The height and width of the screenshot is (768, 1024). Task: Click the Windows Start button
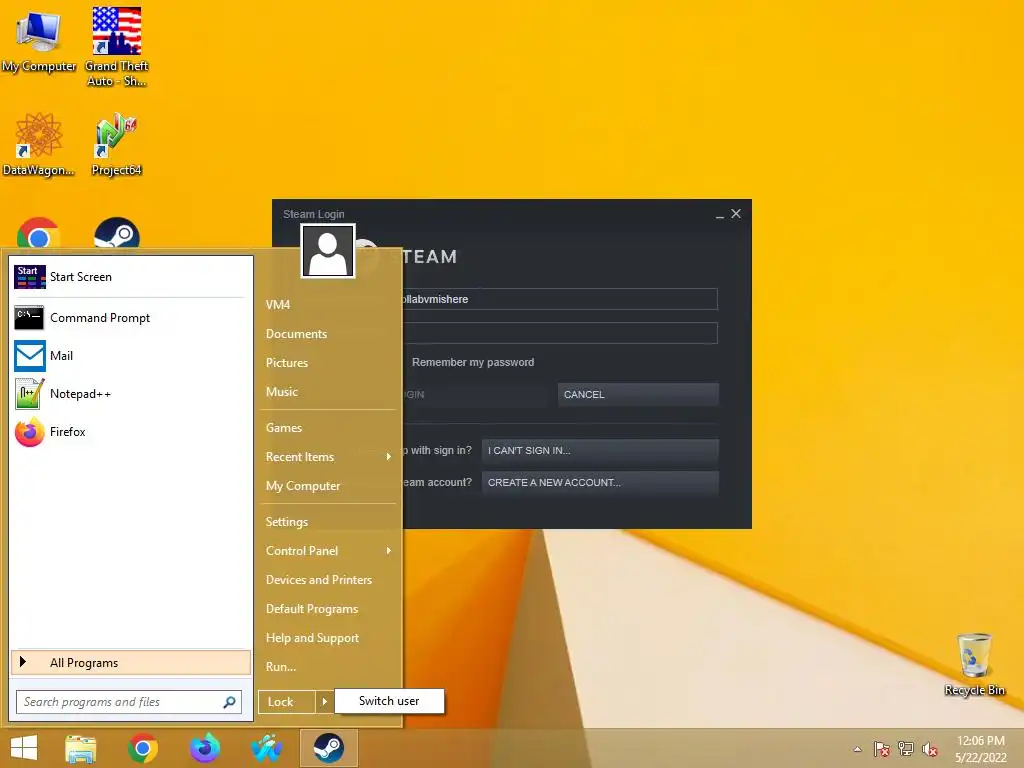[24, 748]
